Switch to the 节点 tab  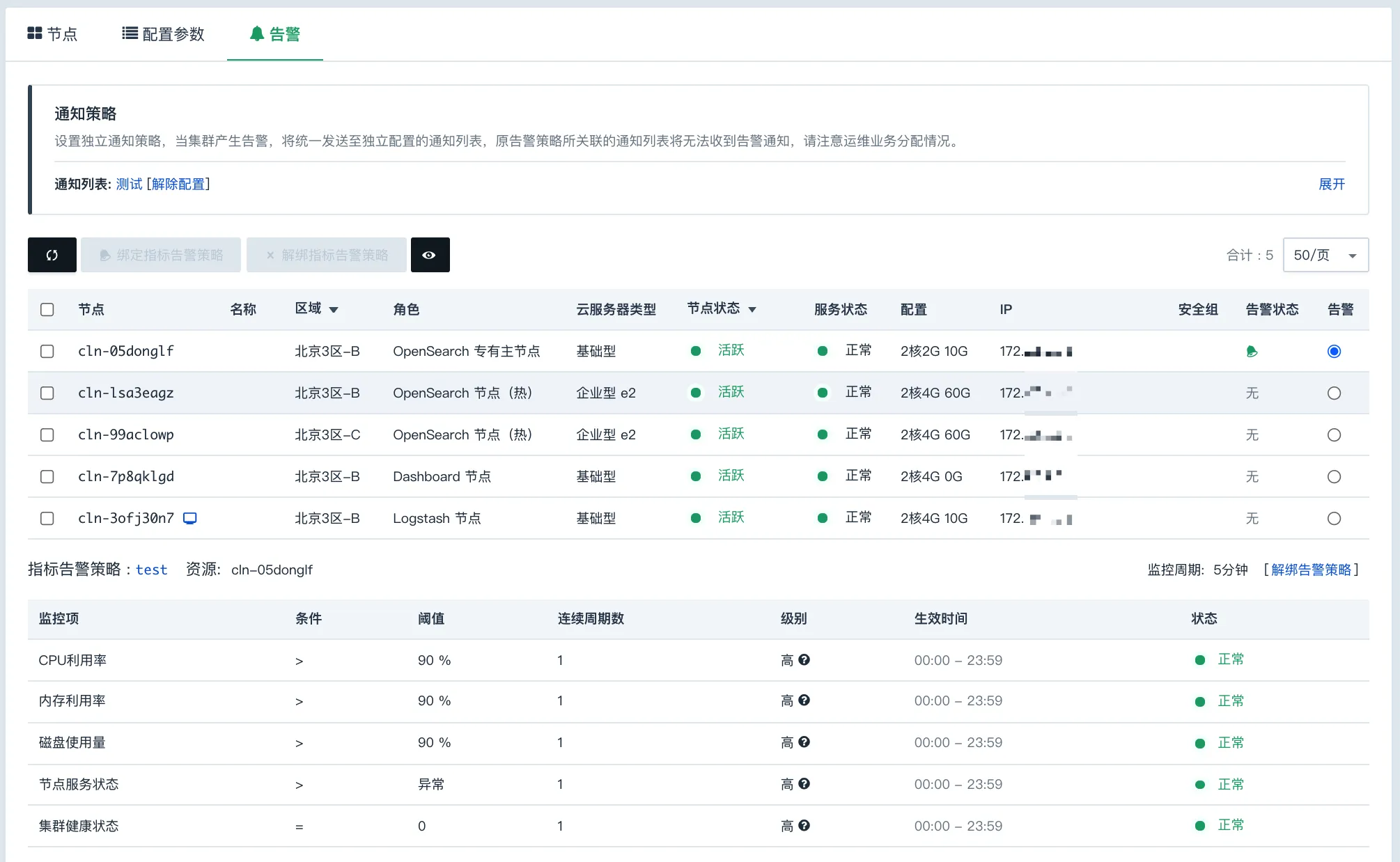click(55, 33)
